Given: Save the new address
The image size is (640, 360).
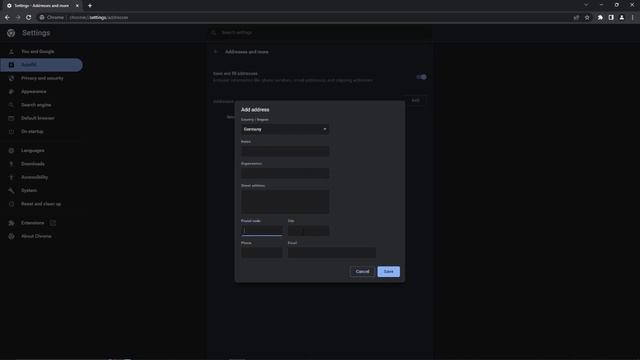Looking at the screenshot, I should [389, 272].
